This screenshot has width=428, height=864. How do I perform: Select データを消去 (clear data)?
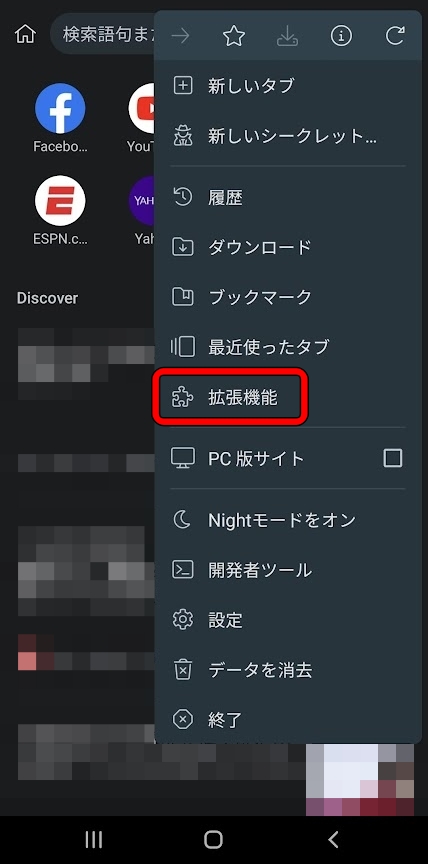coord(288,670)
